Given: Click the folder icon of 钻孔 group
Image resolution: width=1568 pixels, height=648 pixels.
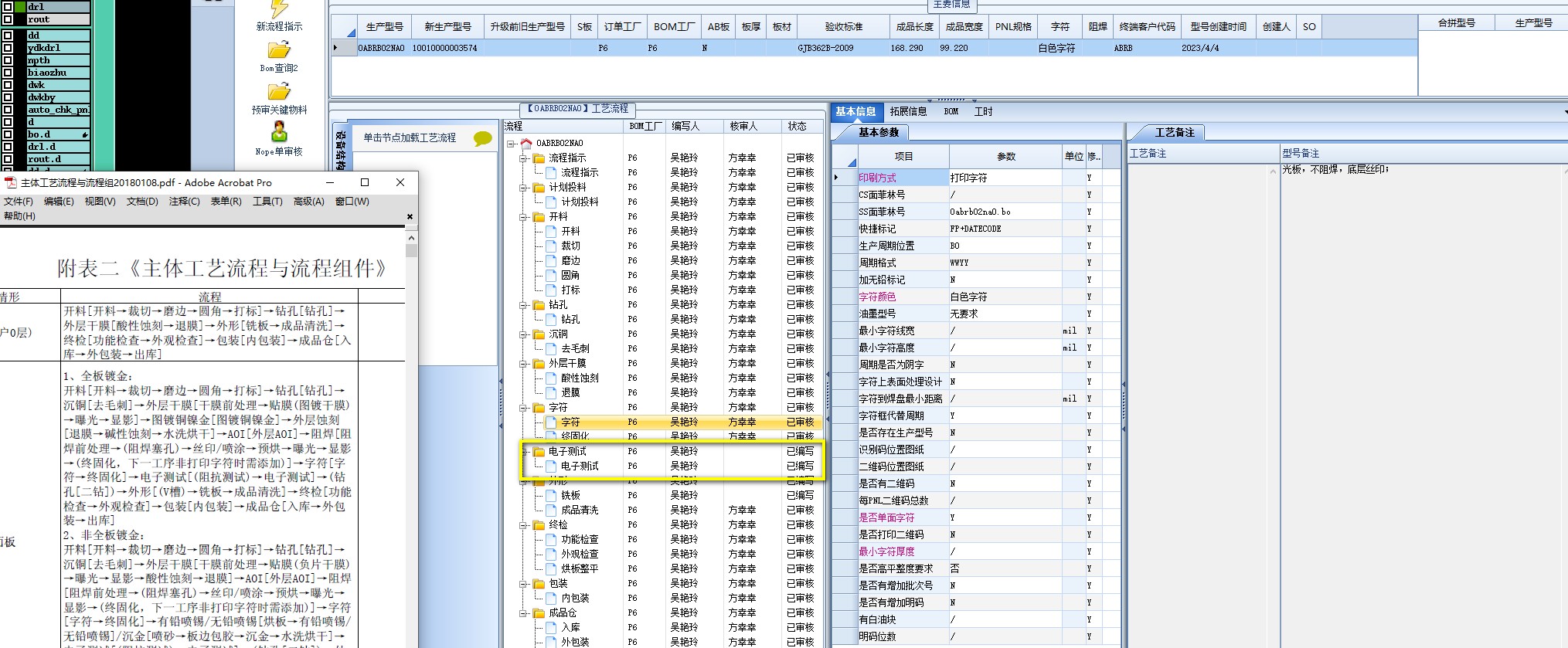Looking at the screenshot, I should tap(539, 304).
